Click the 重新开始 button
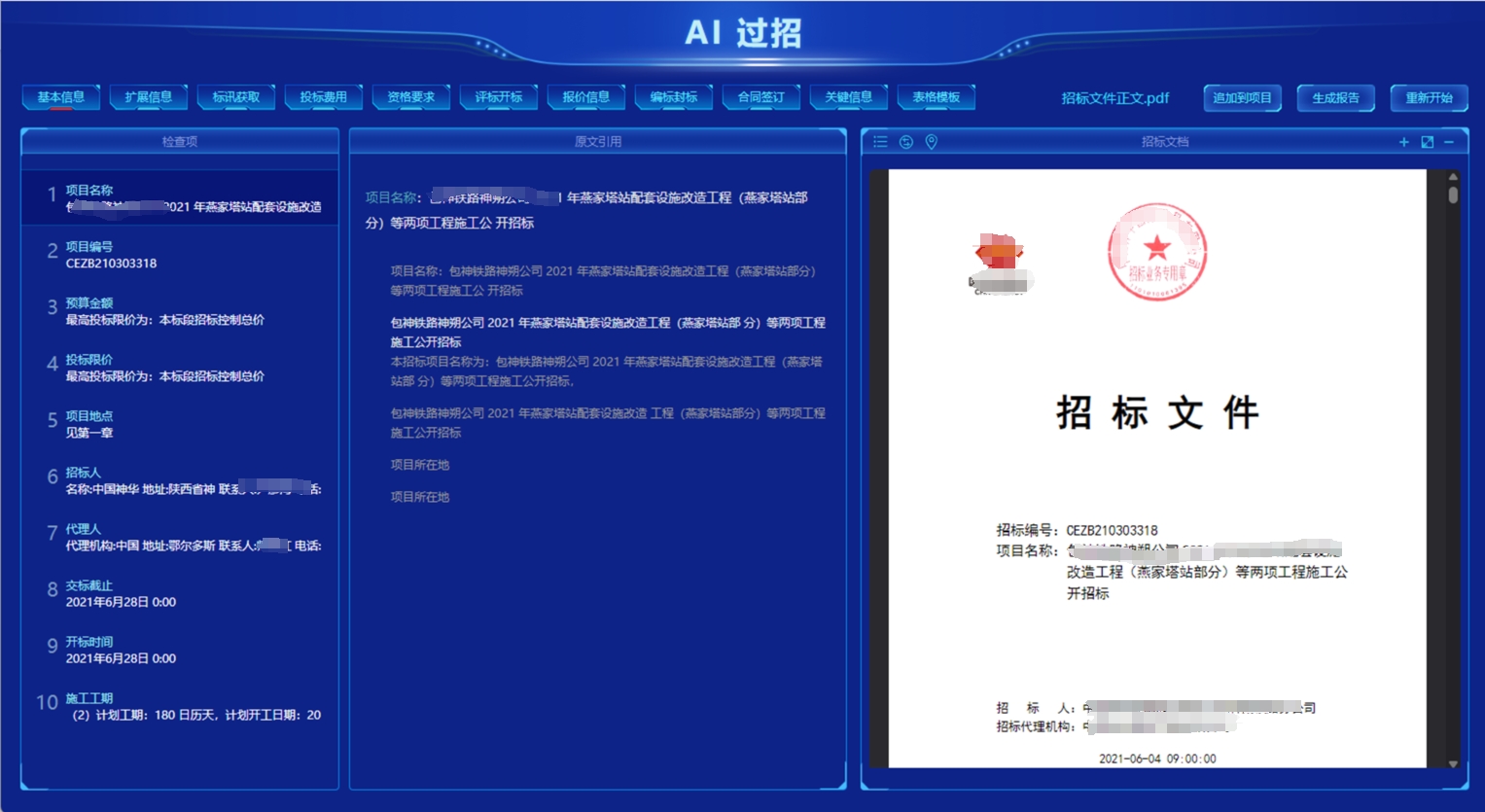The height and width of the screenshot is (812, 1485). click(x=1429, y=98)
